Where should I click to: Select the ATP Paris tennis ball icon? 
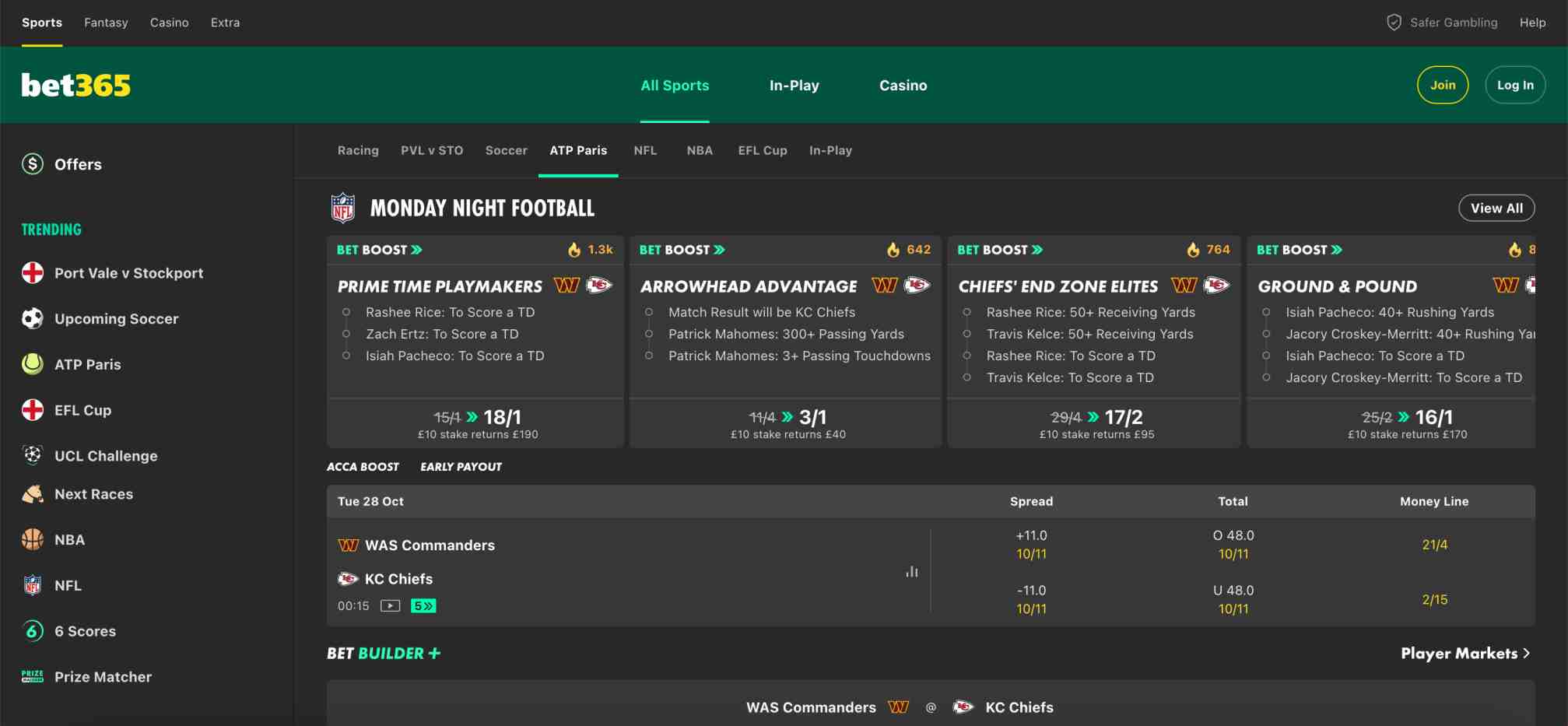tap(33, 364)
